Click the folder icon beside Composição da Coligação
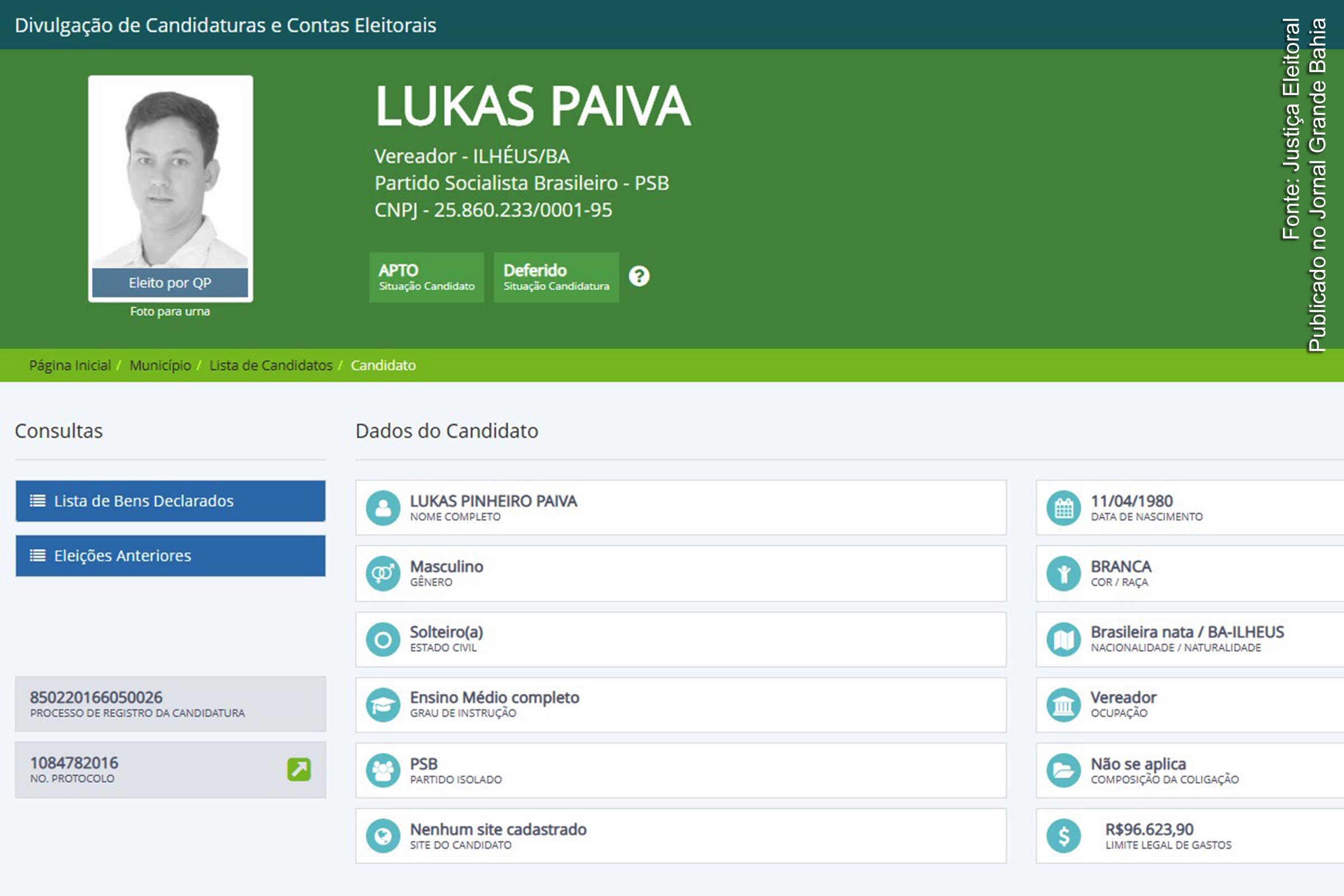 pyautogui.click(x=1063, y=771)
